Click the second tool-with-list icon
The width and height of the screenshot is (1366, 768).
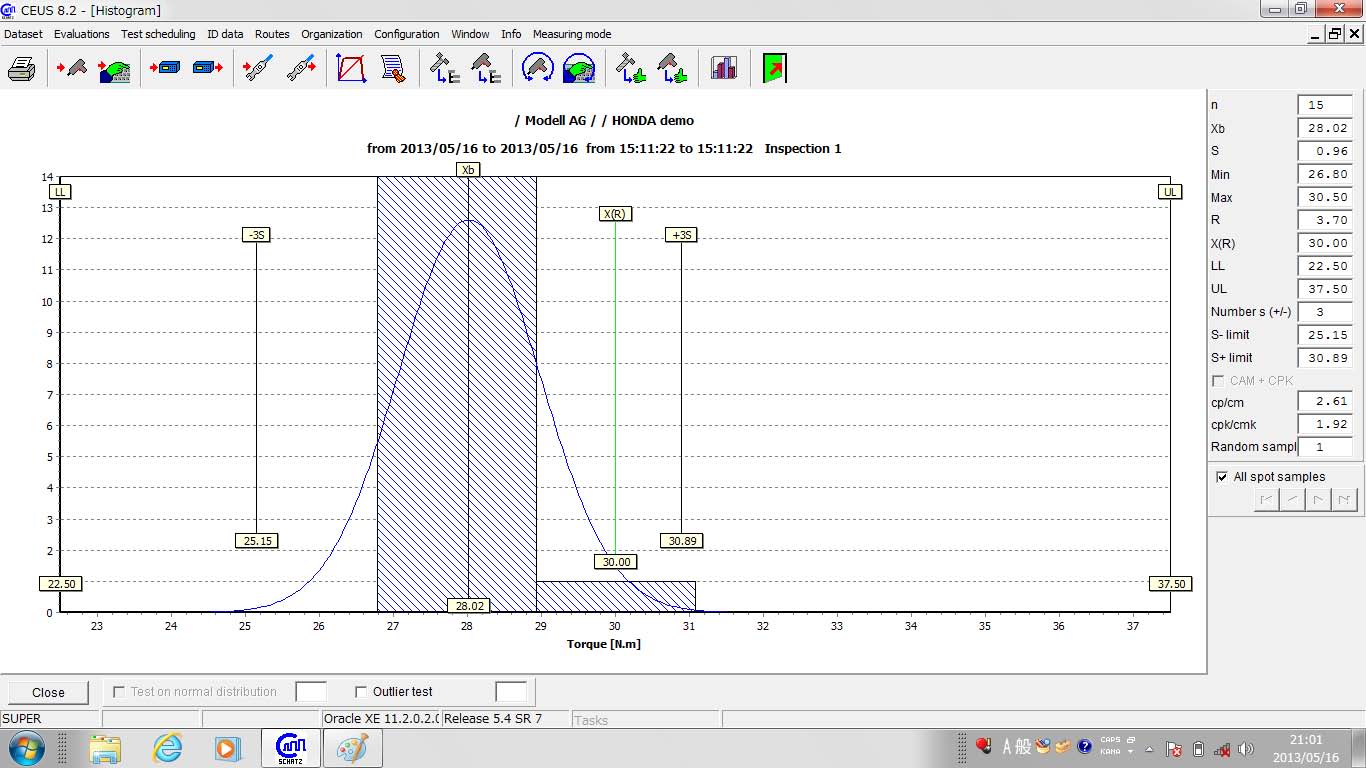(486, 69)
